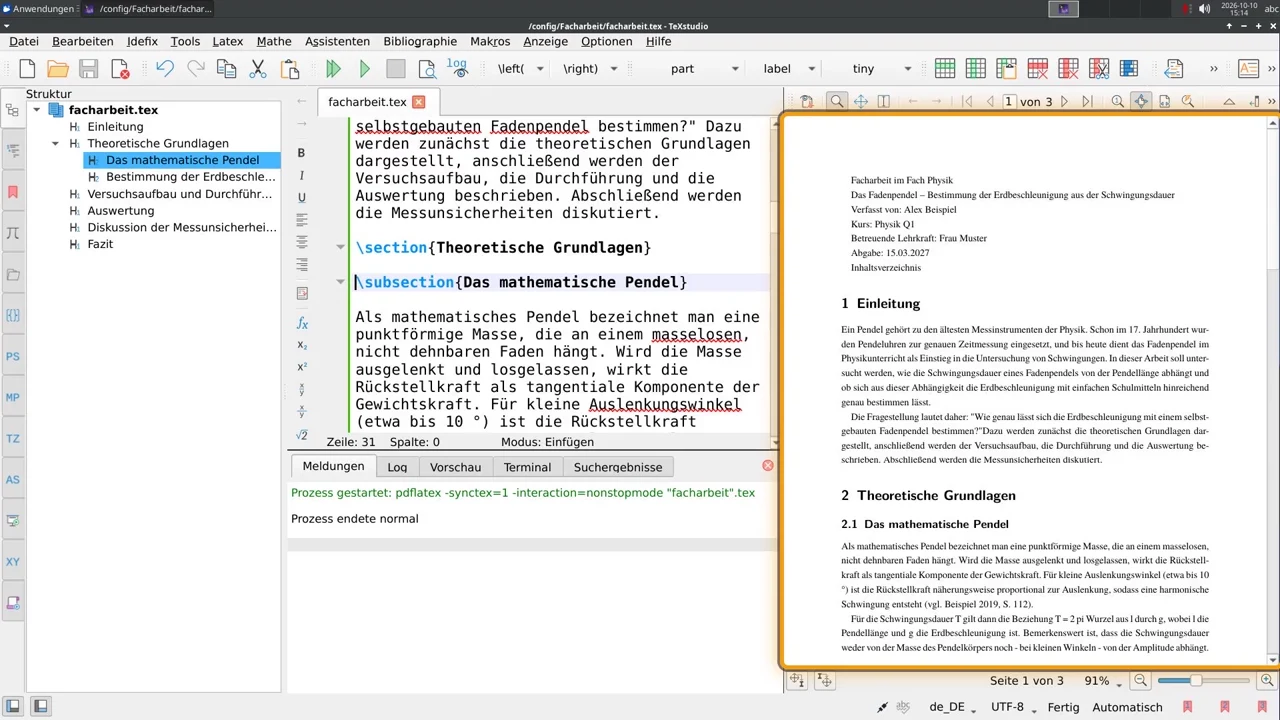Collapse the Theoretische Grundlagen tree node
Image resolution: width=1280 pixels, height=720 pixels.
coord(56,144)
